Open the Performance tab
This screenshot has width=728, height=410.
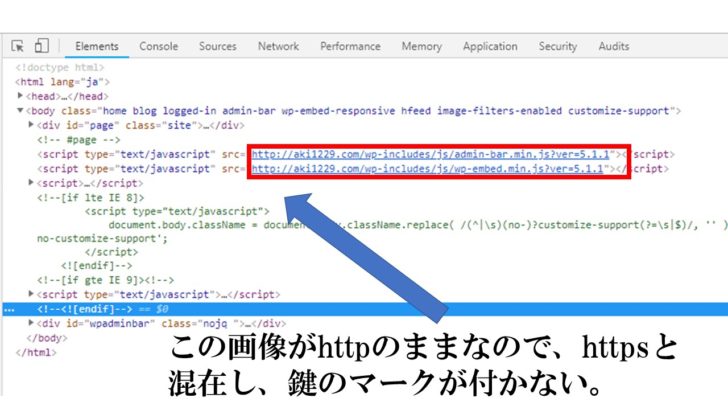pos(350,46)
